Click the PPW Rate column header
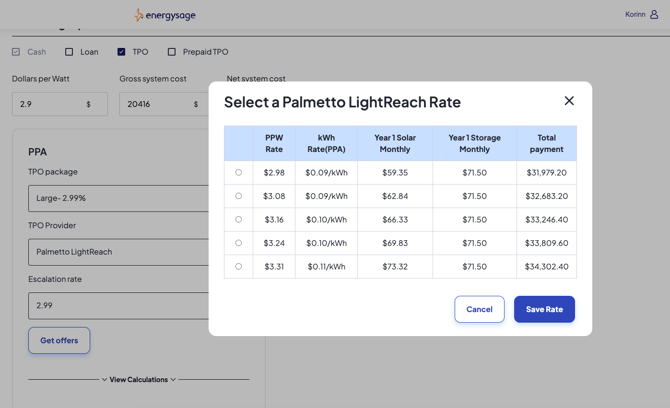The image size is (670, 408). pyautogui.click(x=274, y=144)
